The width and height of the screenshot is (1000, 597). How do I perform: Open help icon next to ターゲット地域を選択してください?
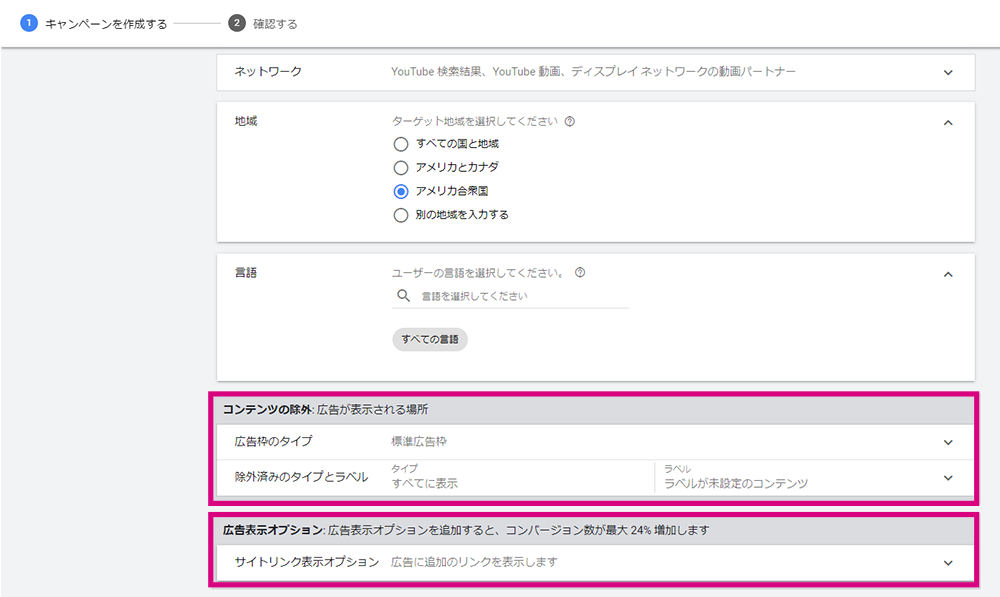pyautogui.click(x=570, y=121)
